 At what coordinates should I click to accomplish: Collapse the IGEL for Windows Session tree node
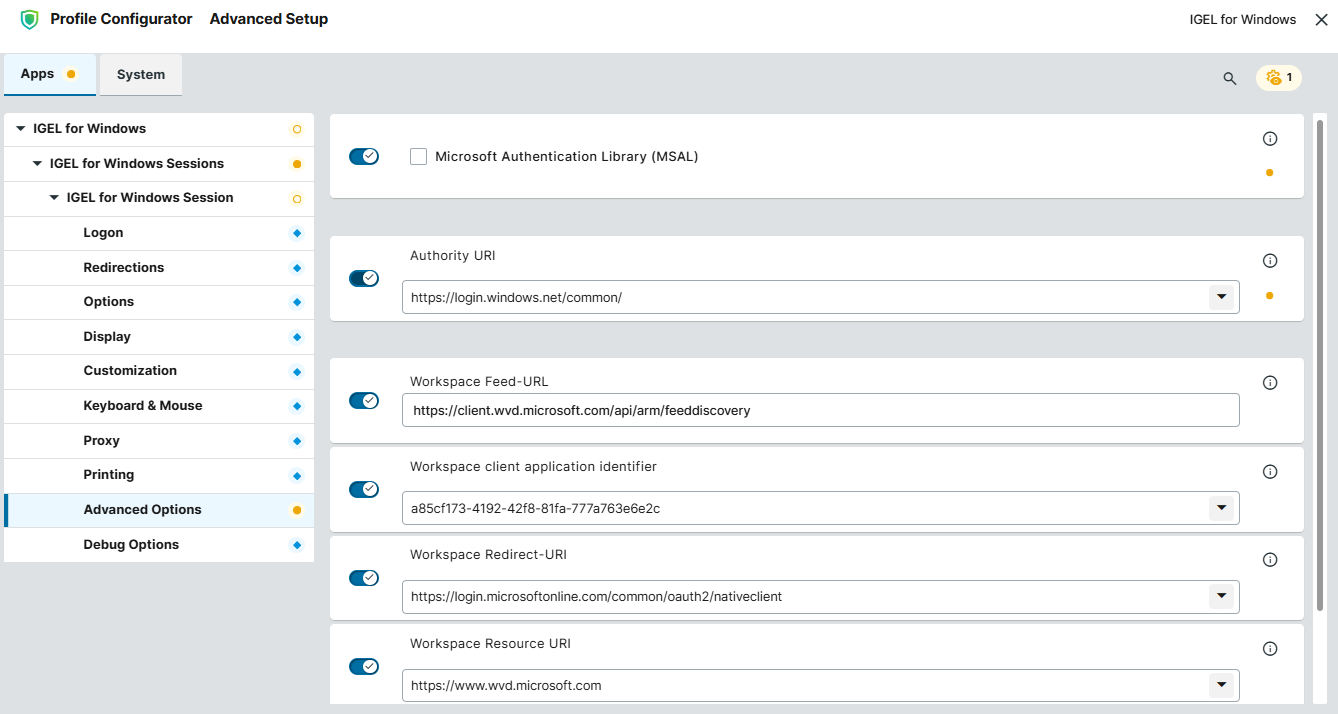pos(55,197)
